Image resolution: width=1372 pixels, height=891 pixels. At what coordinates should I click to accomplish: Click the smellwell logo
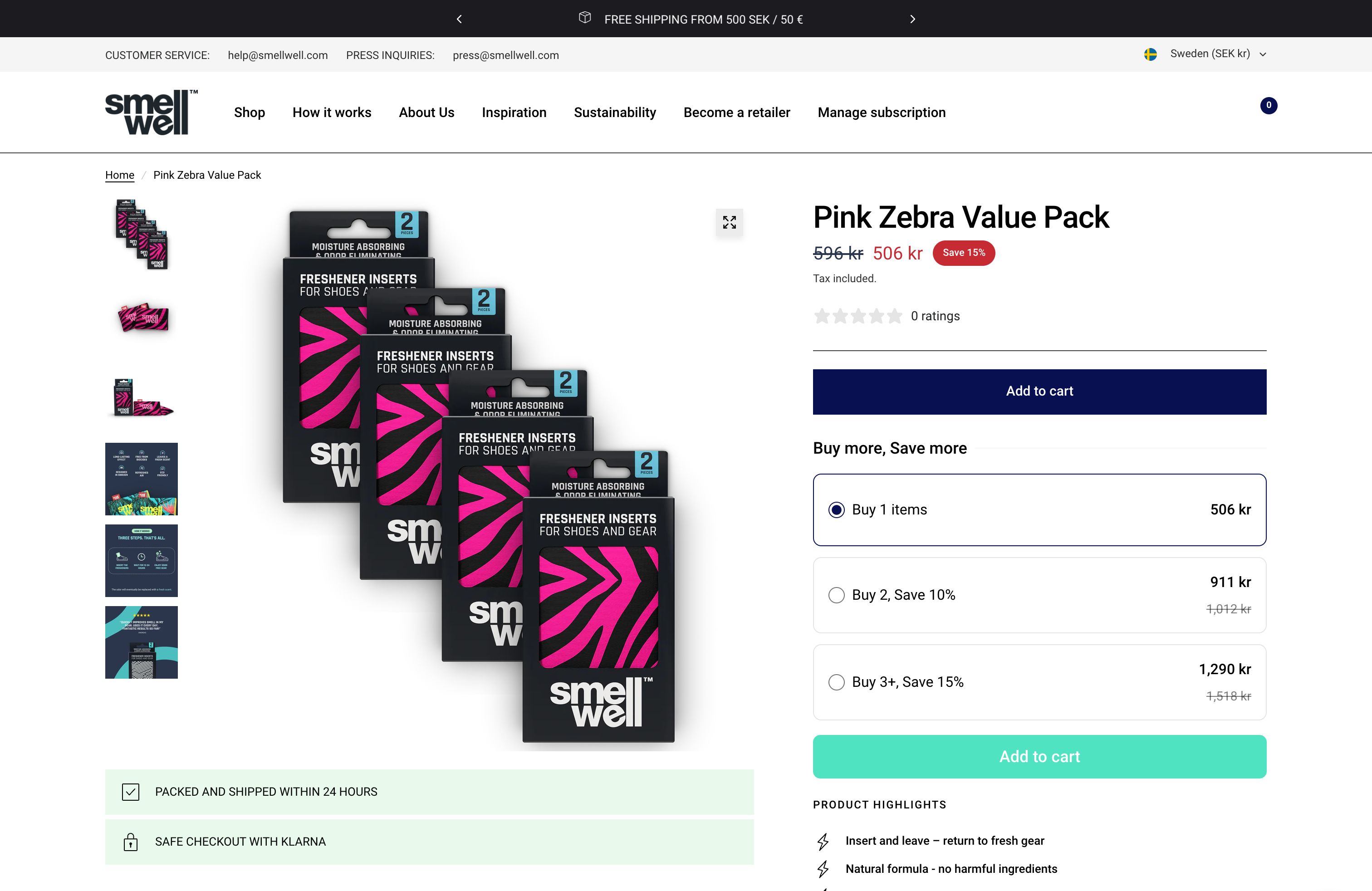(x=151, y=113)
